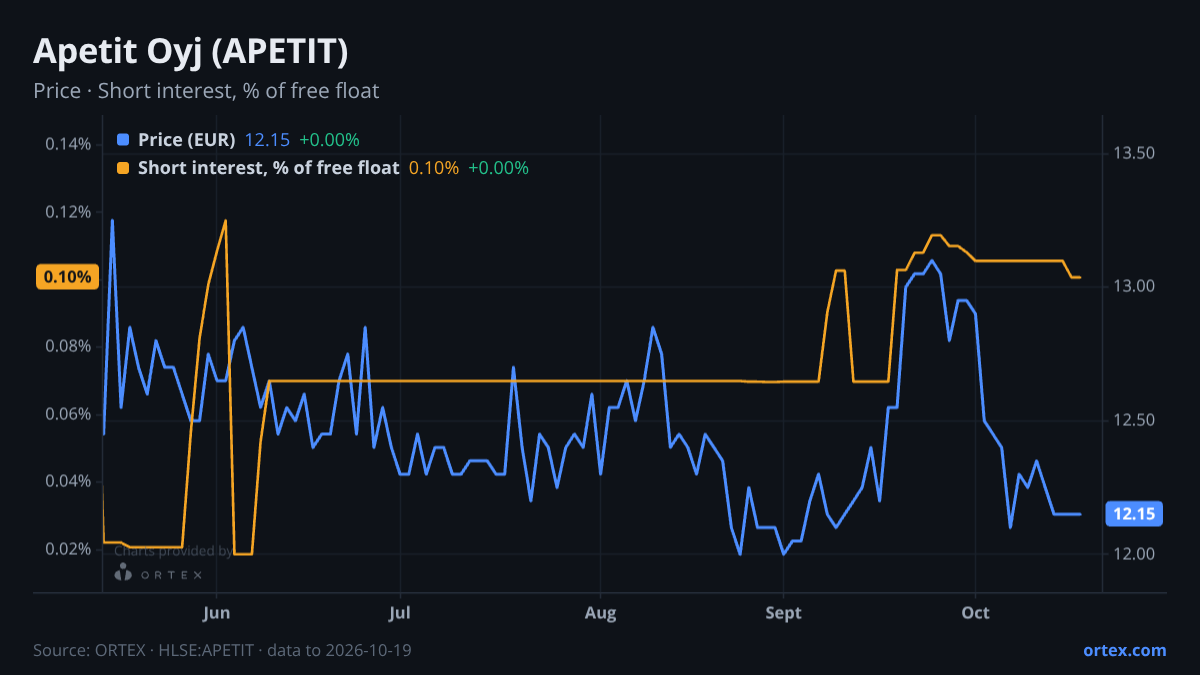This screenshot has width=1200, height=675.
Task: Click the +0.00% change beside Short interest
Action: coord(498,168)
